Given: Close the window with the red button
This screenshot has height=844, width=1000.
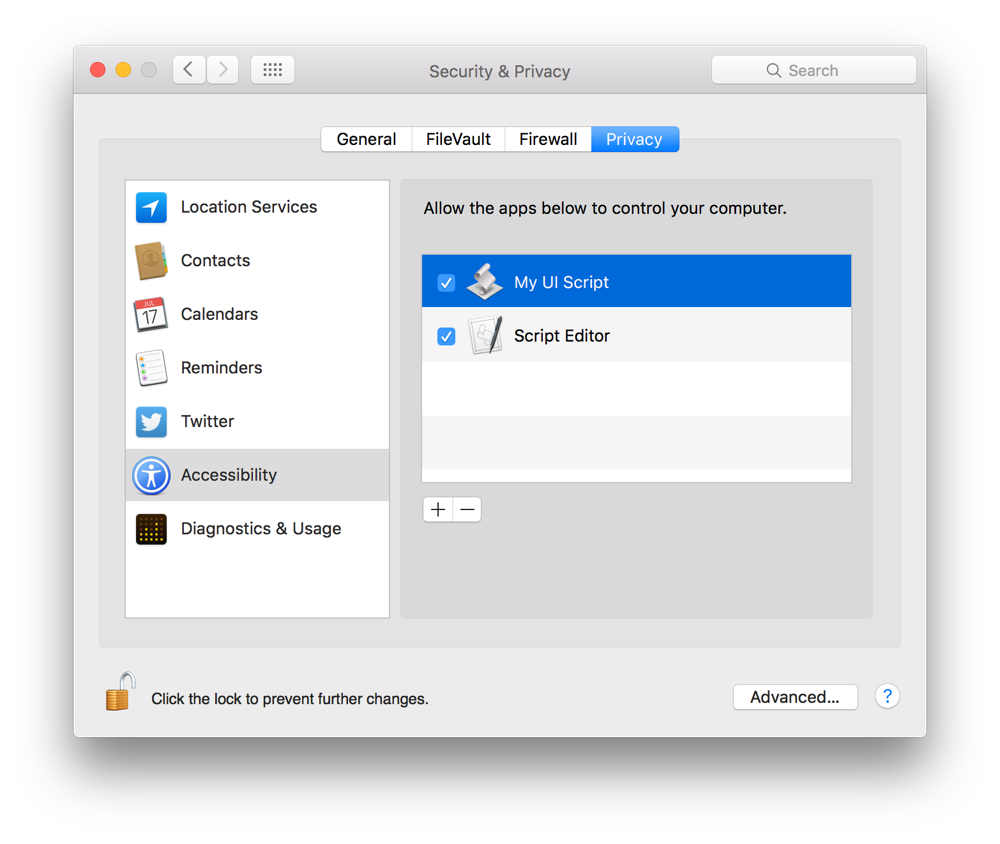Looking at the screenshot, I should [x=98, y=70].
